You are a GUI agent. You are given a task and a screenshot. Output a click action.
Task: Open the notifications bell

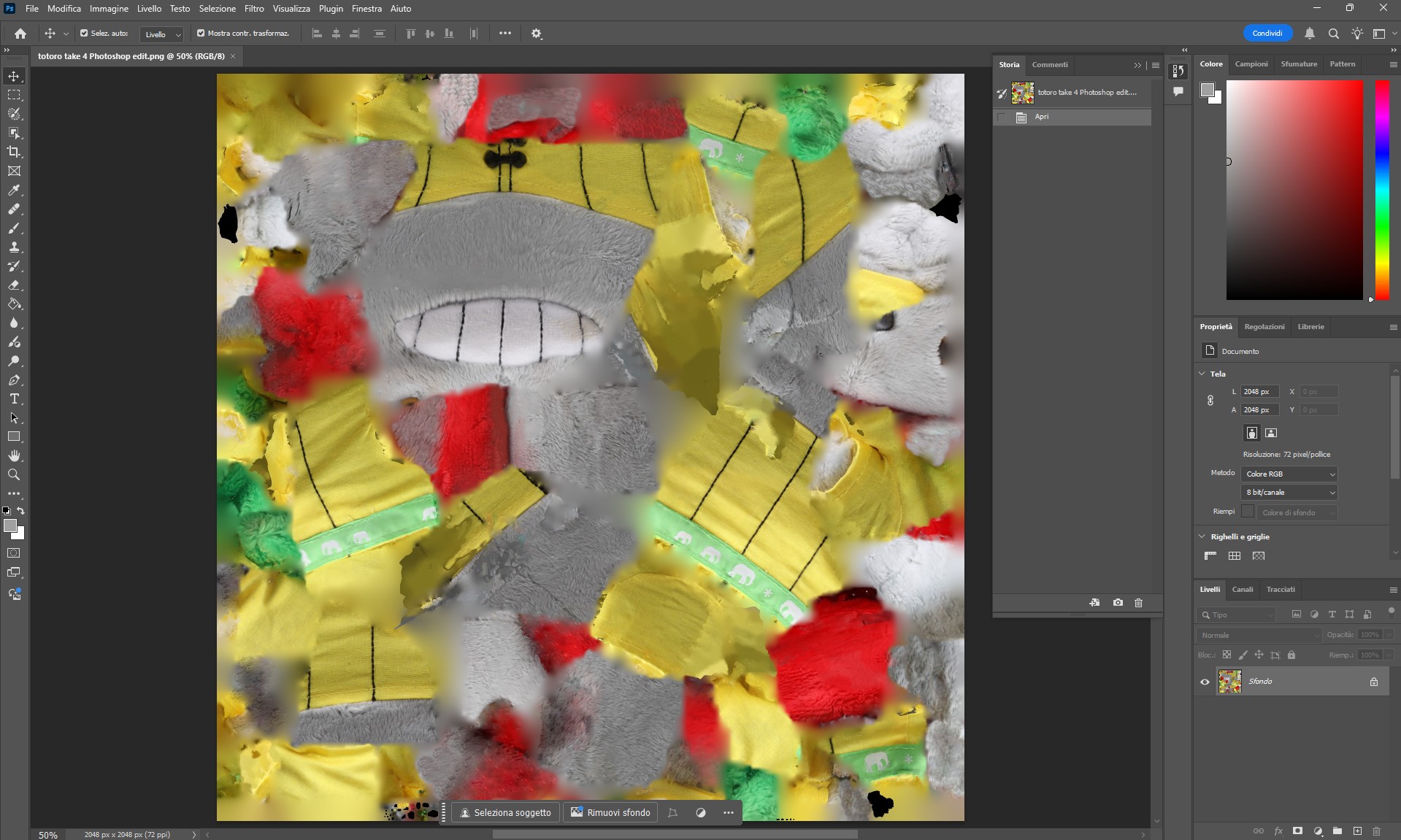1310,34
